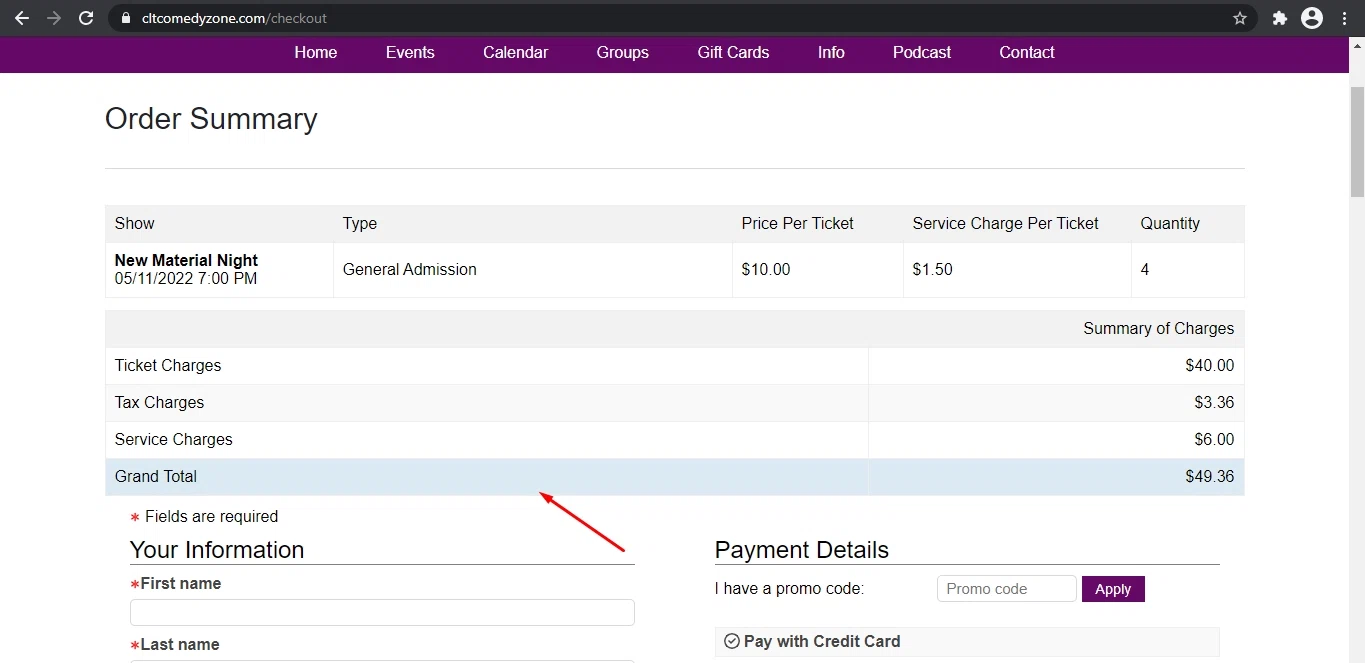Open the browser three-dot menu
1365x663 pixels.
click(1345, 18)
